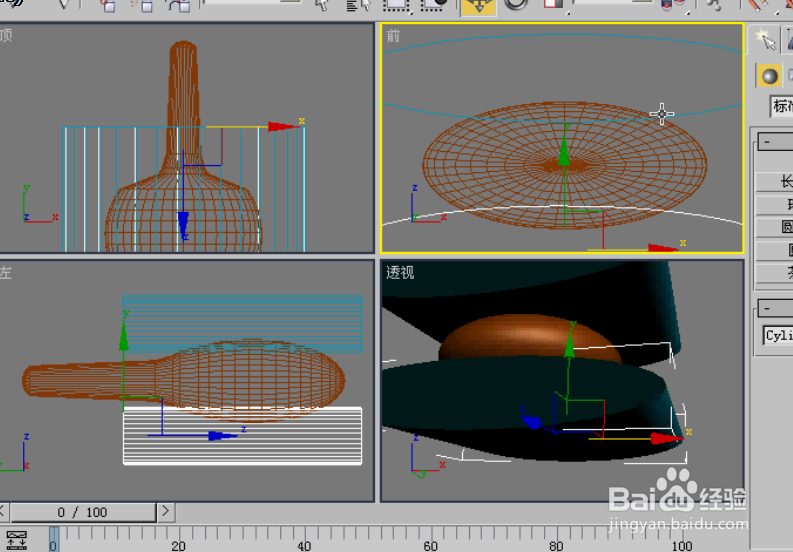The image size is (793, 552).
Task: Click the green Y-axis arrow in left viewport
Action: (124, 335)
